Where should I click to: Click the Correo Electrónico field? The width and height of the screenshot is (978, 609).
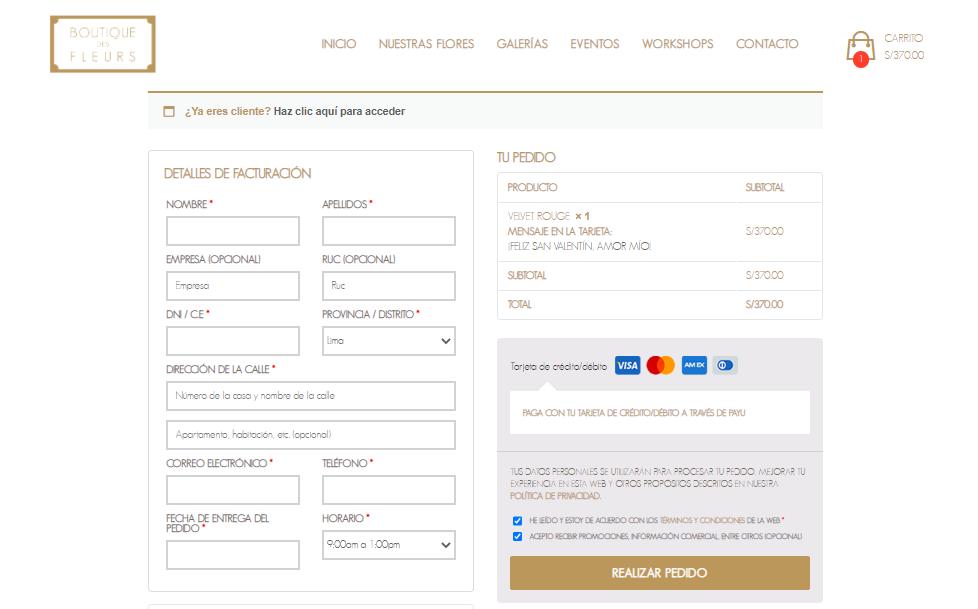click(x=233, y=490)
